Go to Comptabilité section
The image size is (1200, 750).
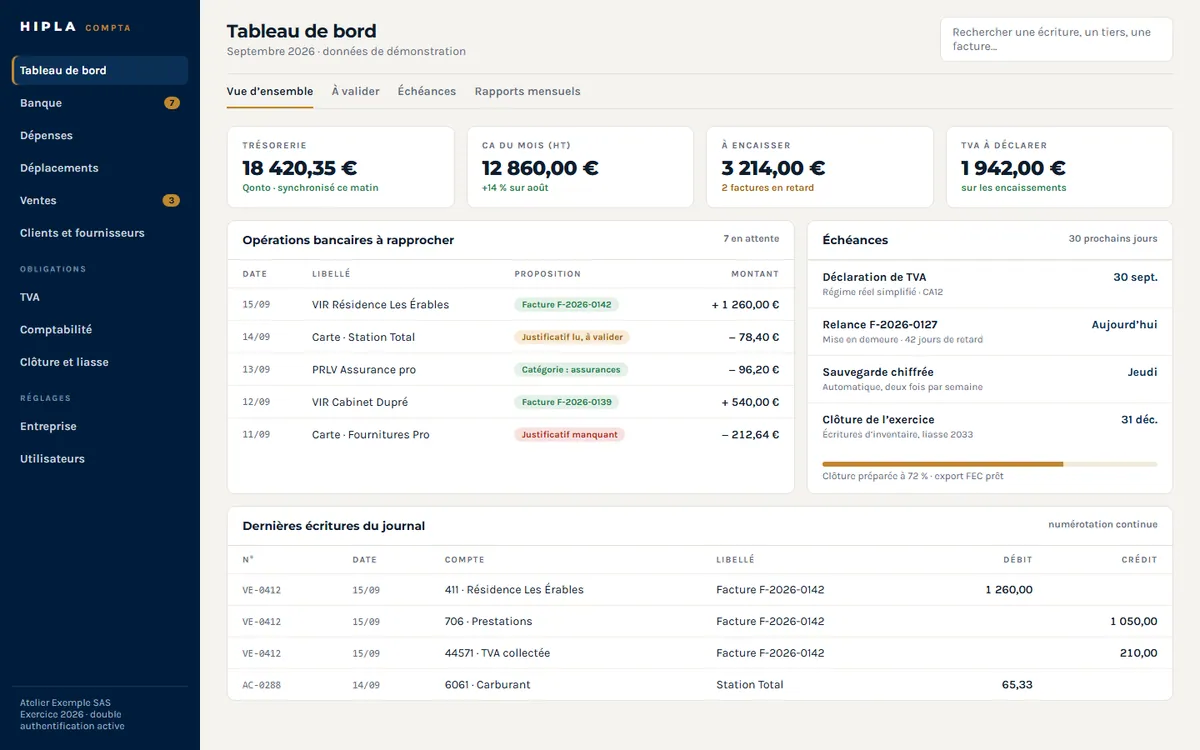tap(100, 330)
